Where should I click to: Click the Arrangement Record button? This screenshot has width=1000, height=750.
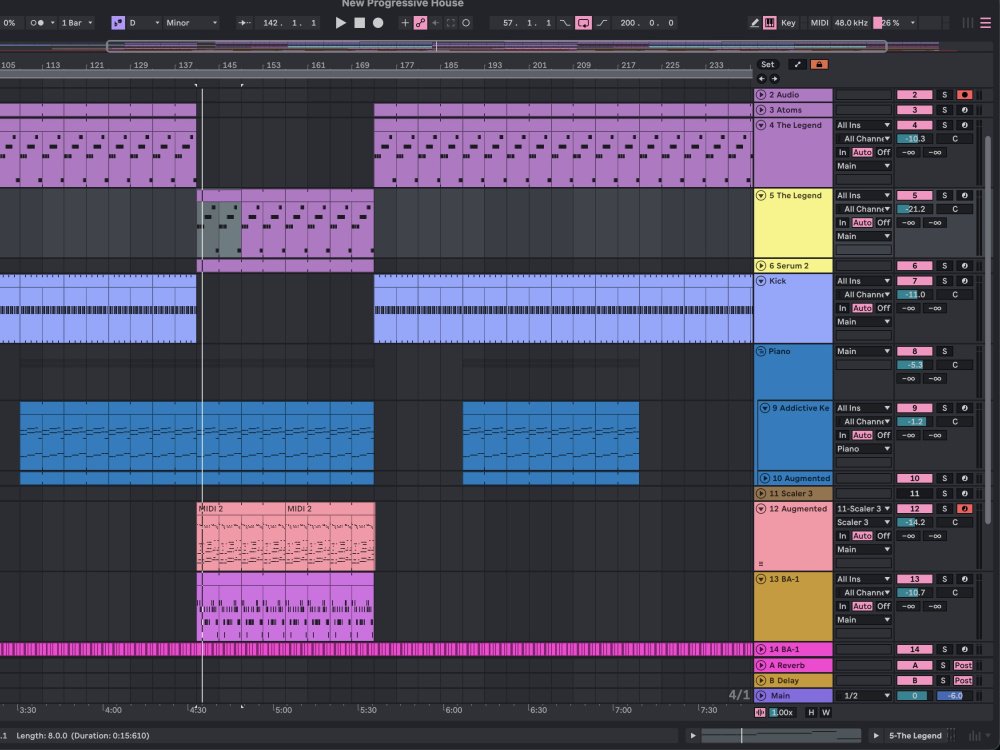[x=378, y=23]
